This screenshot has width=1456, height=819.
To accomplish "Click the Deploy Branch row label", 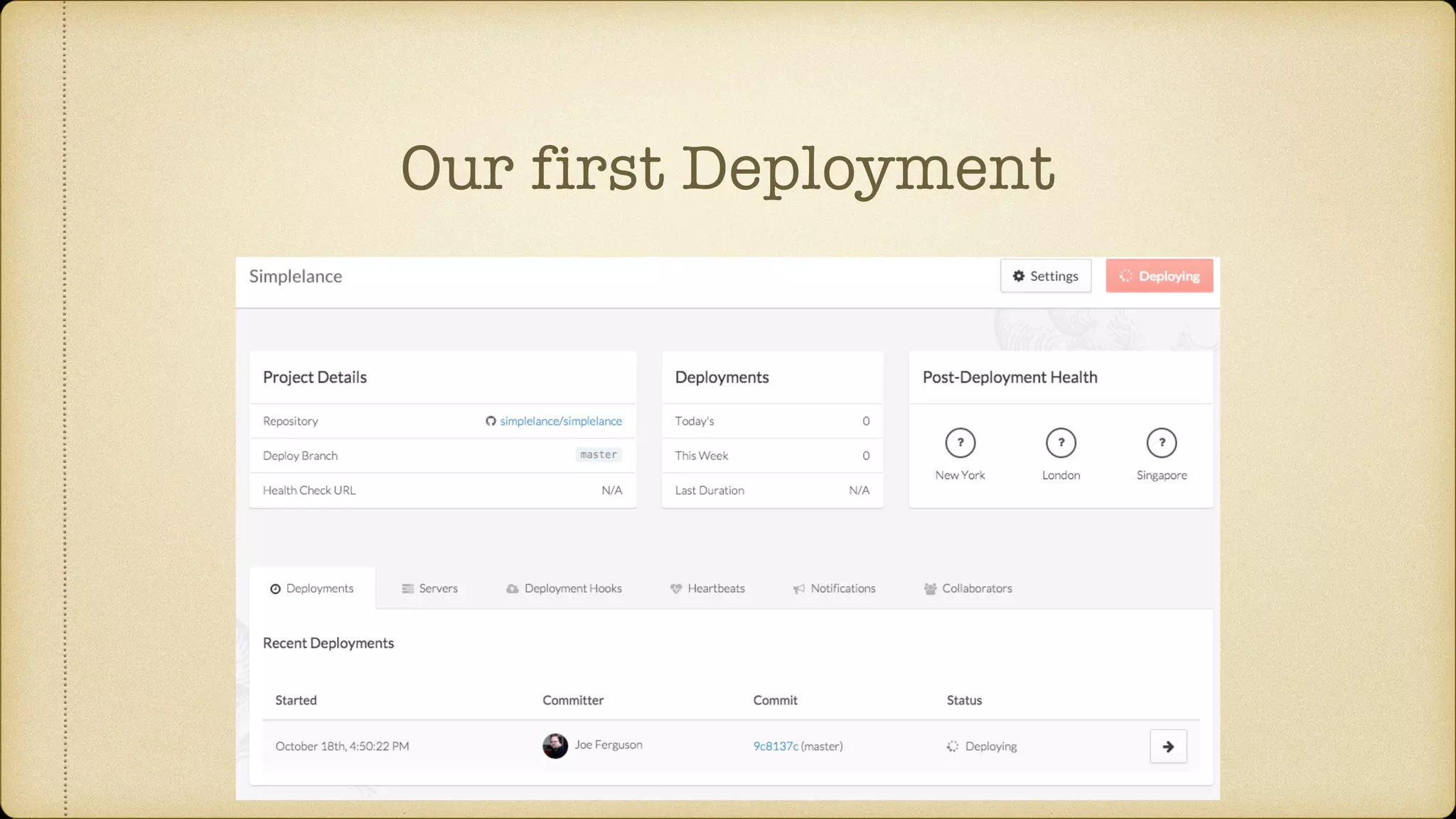I will (300, 456).
